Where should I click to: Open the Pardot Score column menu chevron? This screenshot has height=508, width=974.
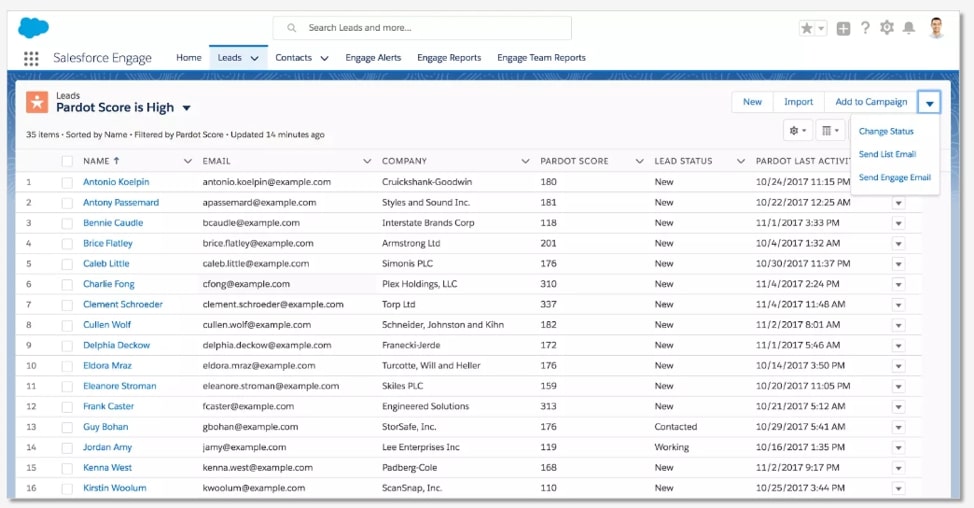coord(639,161)
